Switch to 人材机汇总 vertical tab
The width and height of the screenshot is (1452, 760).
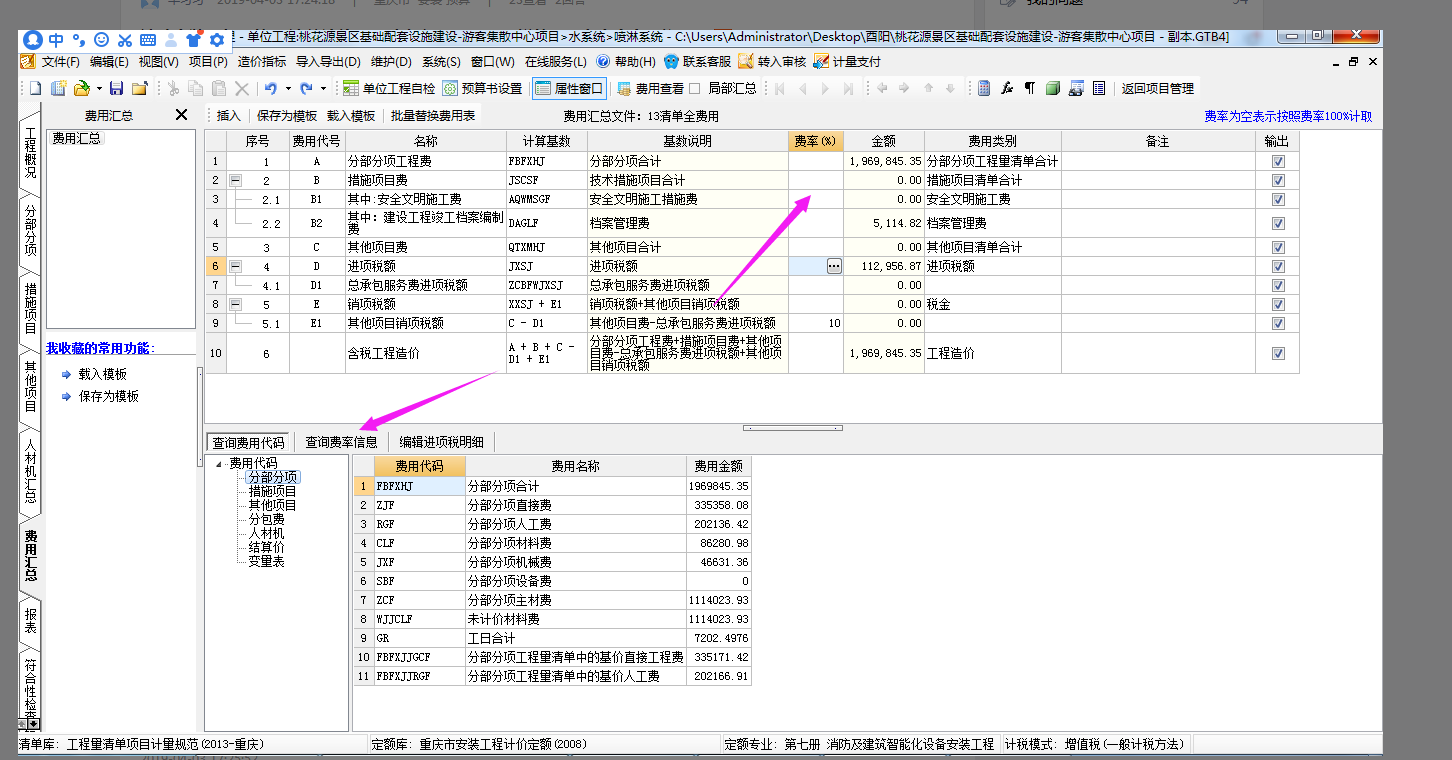pyautogui.click(x=30, y=471)
